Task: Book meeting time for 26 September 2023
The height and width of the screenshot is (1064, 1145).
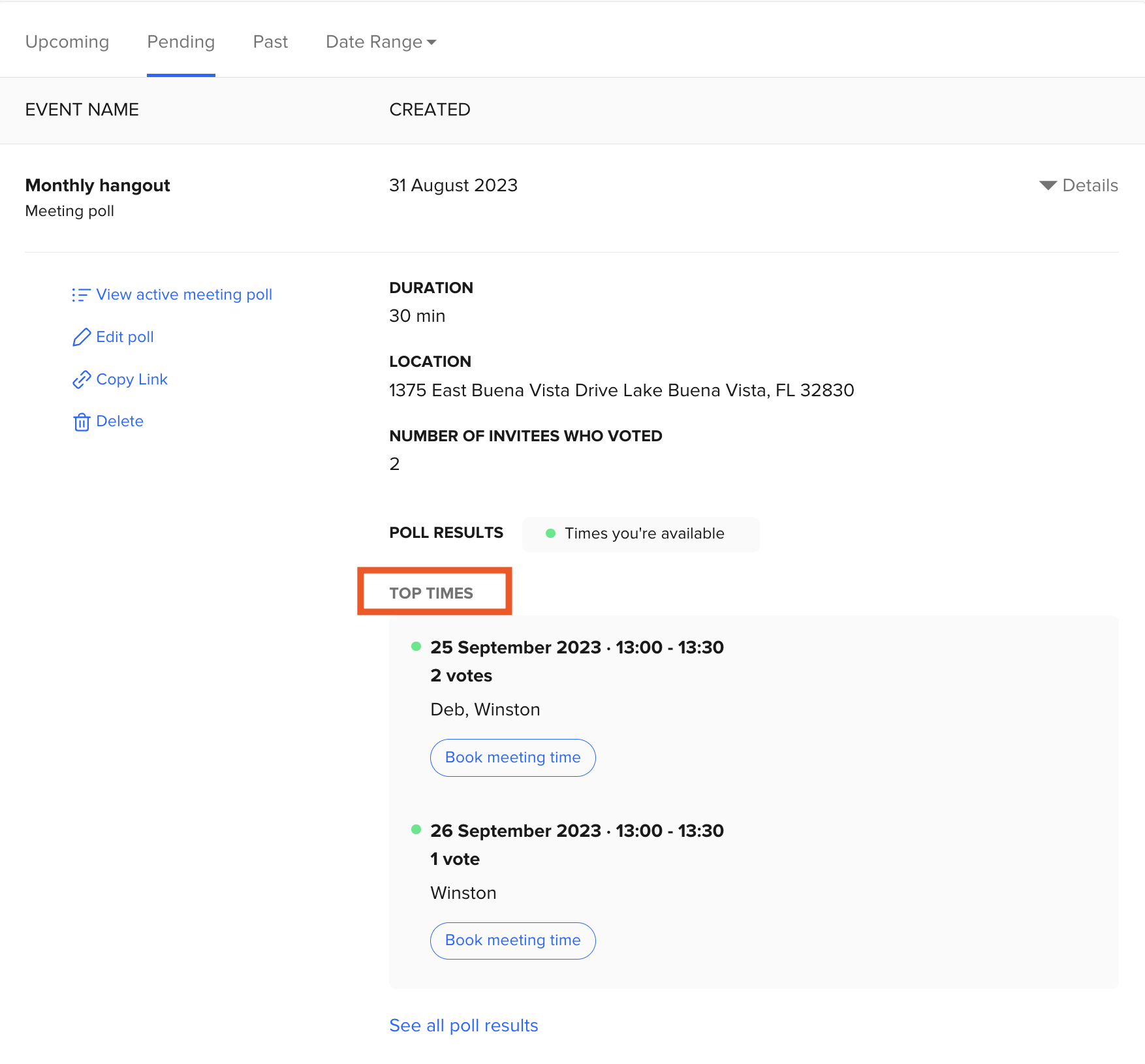Action: tap(512, 940)
